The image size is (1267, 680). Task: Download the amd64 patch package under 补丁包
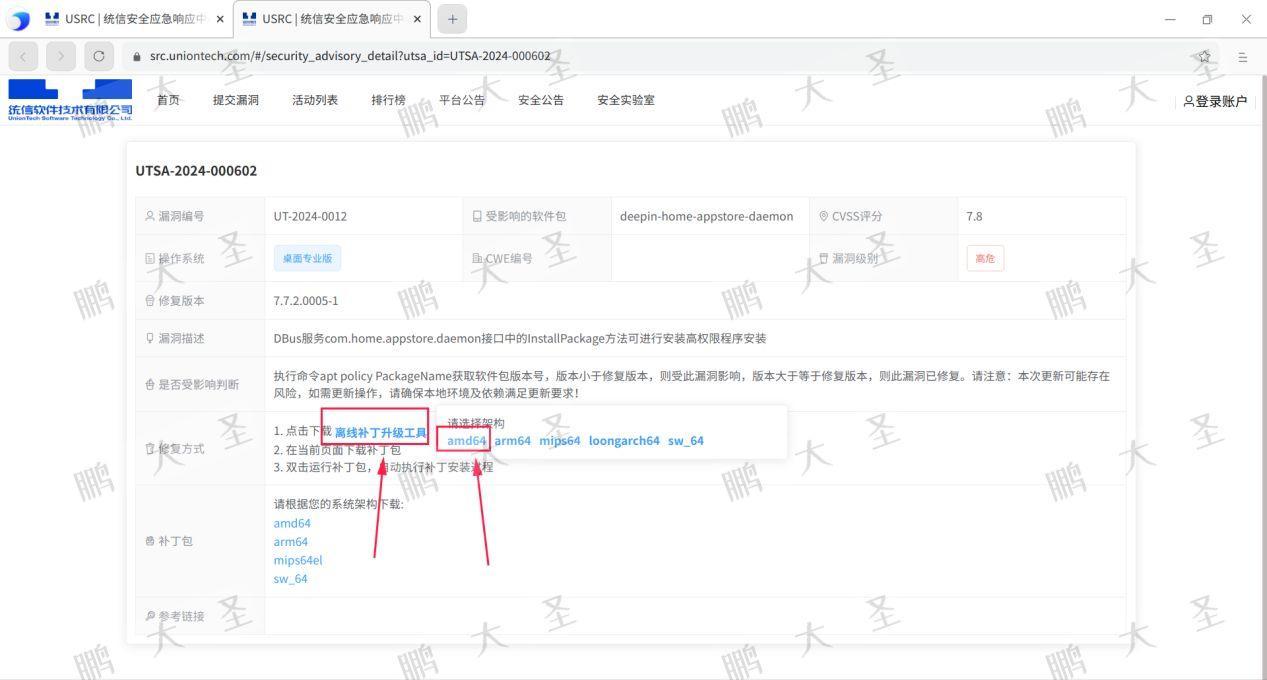(292, 523)
